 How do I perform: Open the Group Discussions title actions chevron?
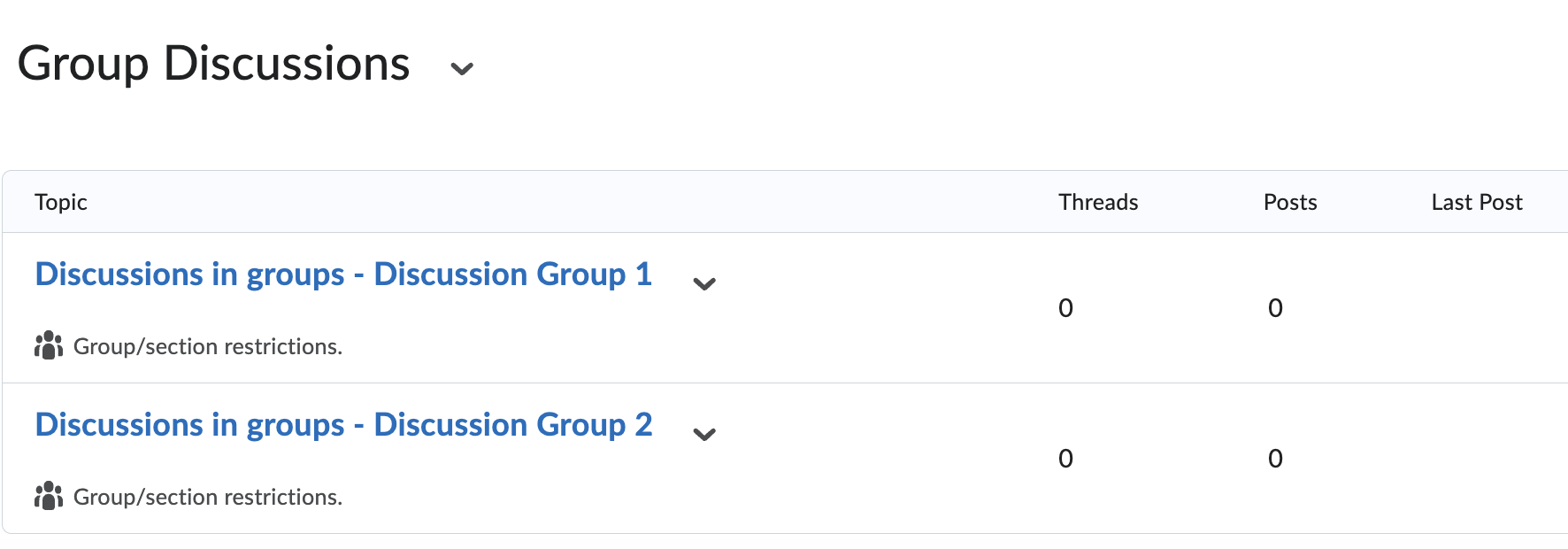pos(462,68)
